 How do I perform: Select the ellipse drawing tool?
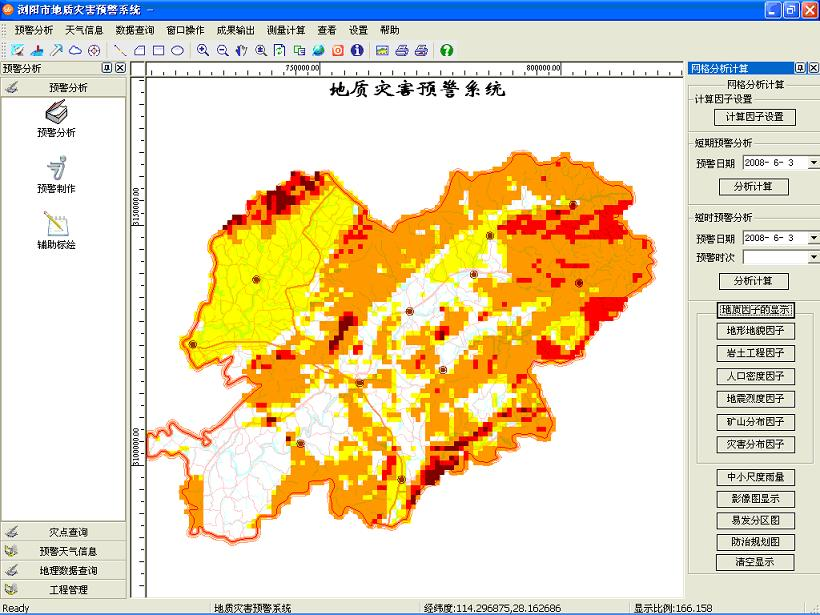177,50
